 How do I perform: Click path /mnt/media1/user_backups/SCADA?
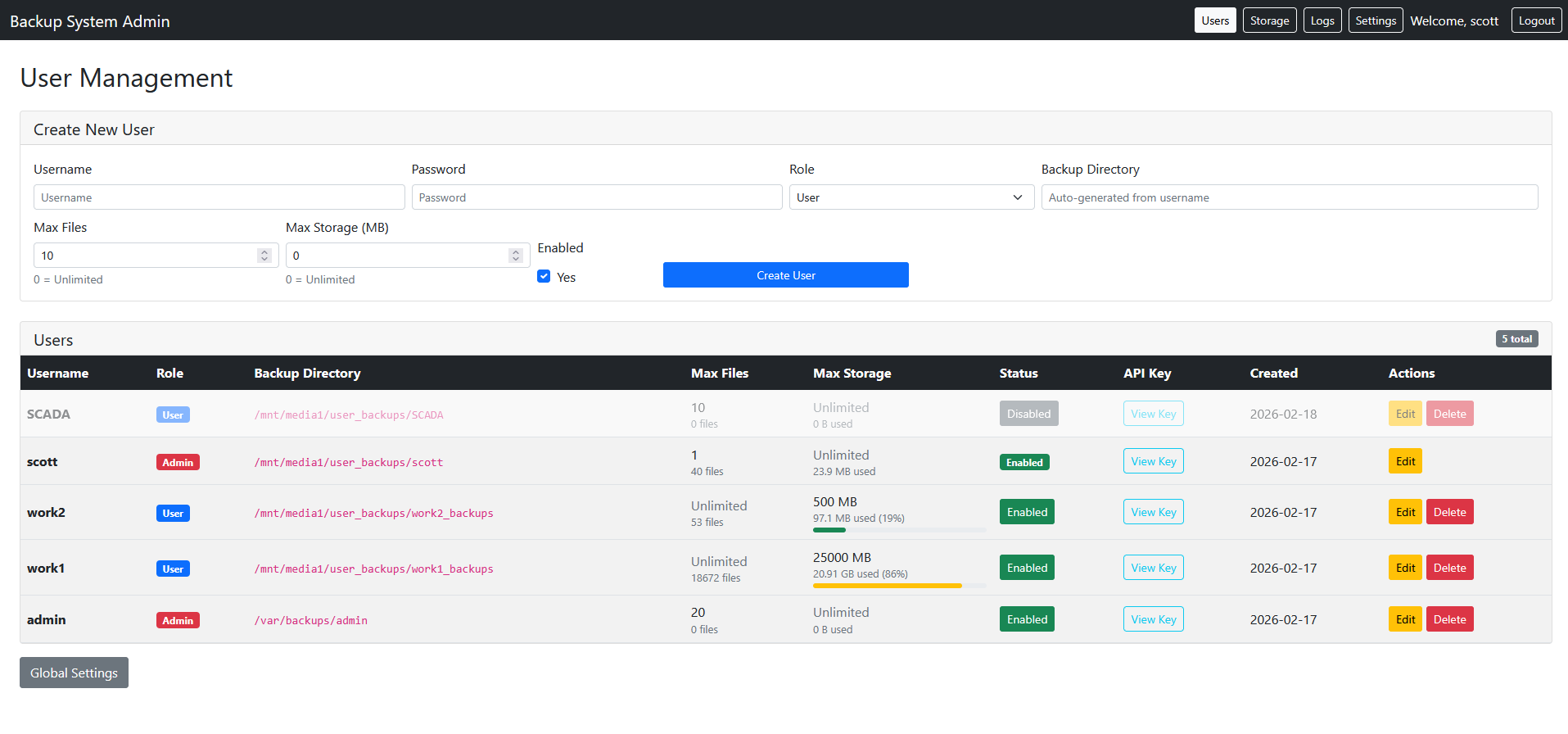[349, 415]
